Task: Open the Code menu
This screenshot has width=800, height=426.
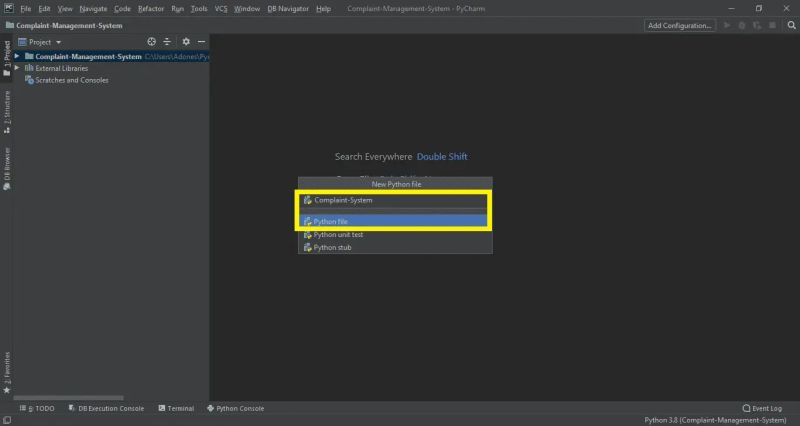Action: pyautogui.click(x=122, y=9)
